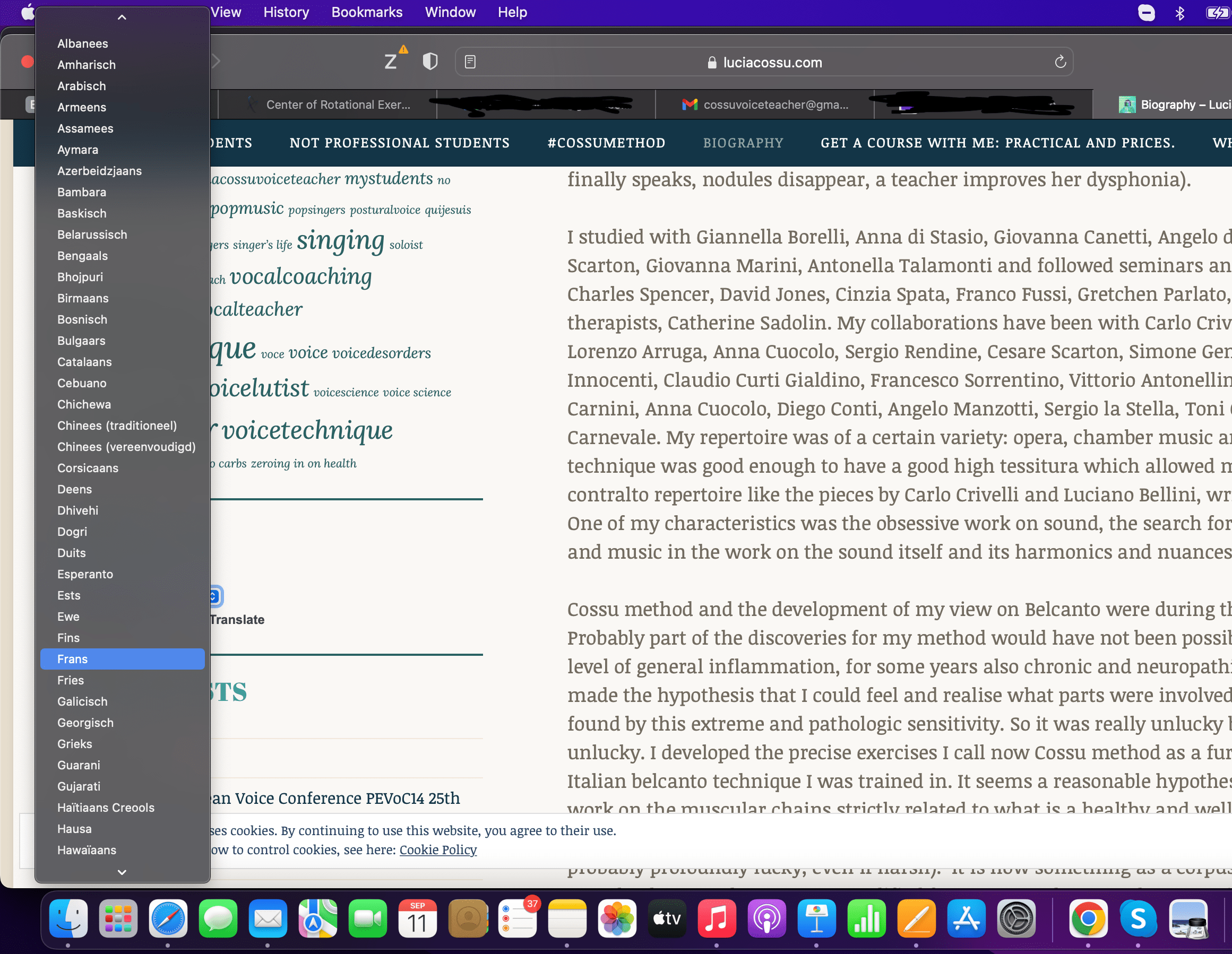Open System Preferences gear in Dock
The height and width of the screenshot is (954, 1232).
point(1016,918)
